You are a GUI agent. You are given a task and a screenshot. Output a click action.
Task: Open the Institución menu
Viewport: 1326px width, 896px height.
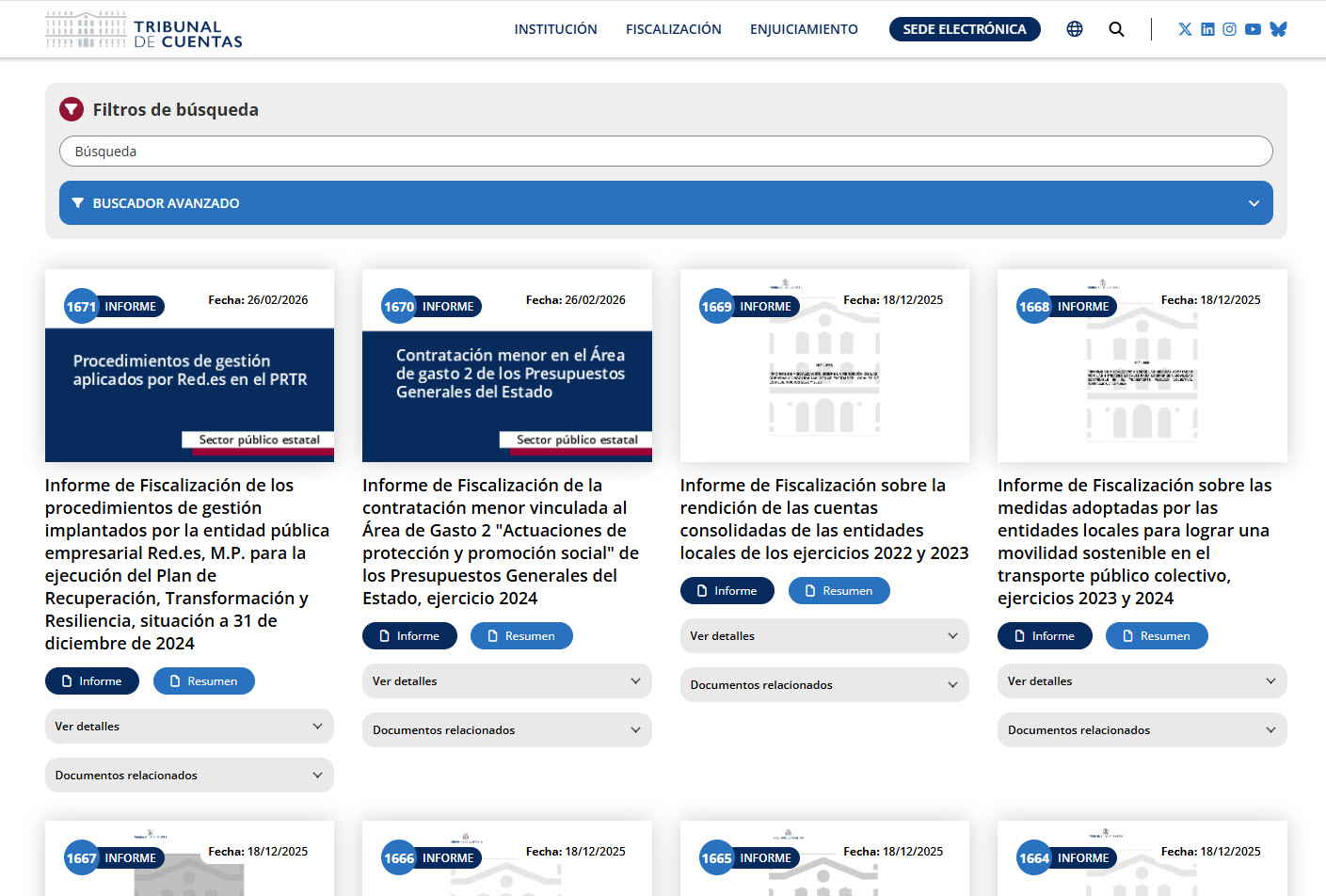[x=555, y=29]
